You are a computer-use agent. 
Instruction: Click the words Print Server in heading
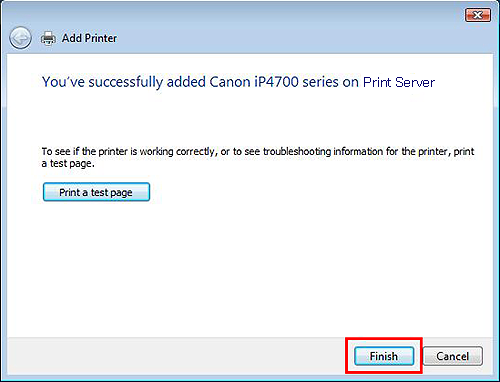point(399,82)
